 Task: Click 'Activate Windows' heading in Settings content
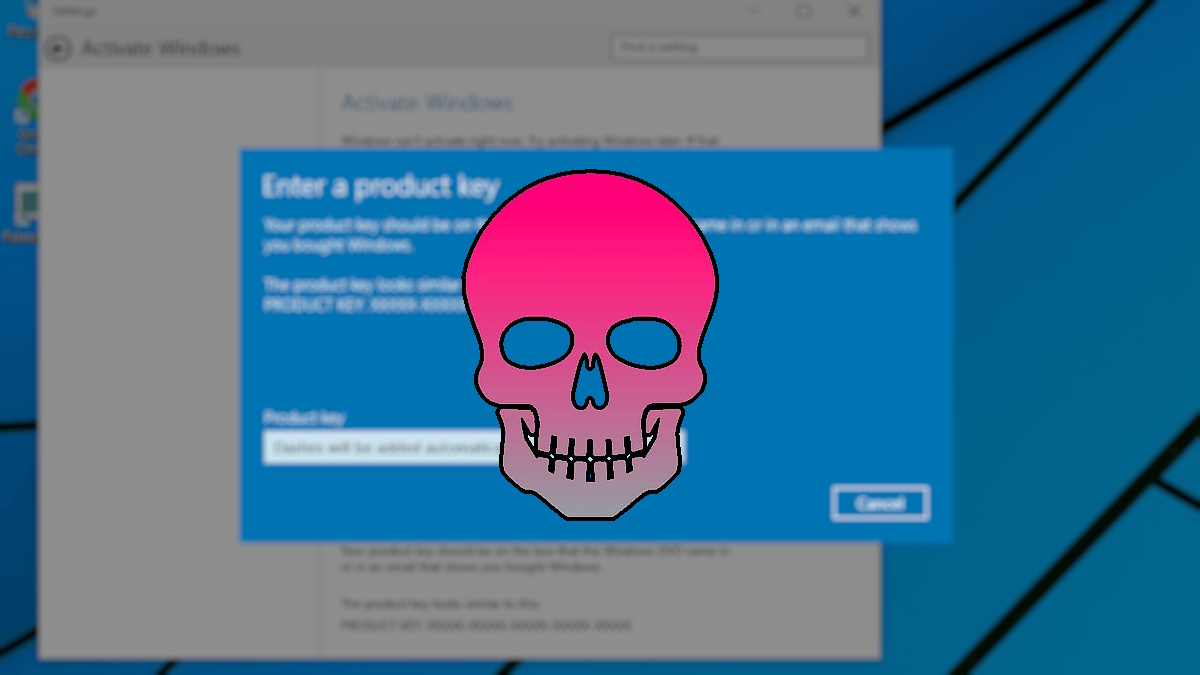coord(427,103)
